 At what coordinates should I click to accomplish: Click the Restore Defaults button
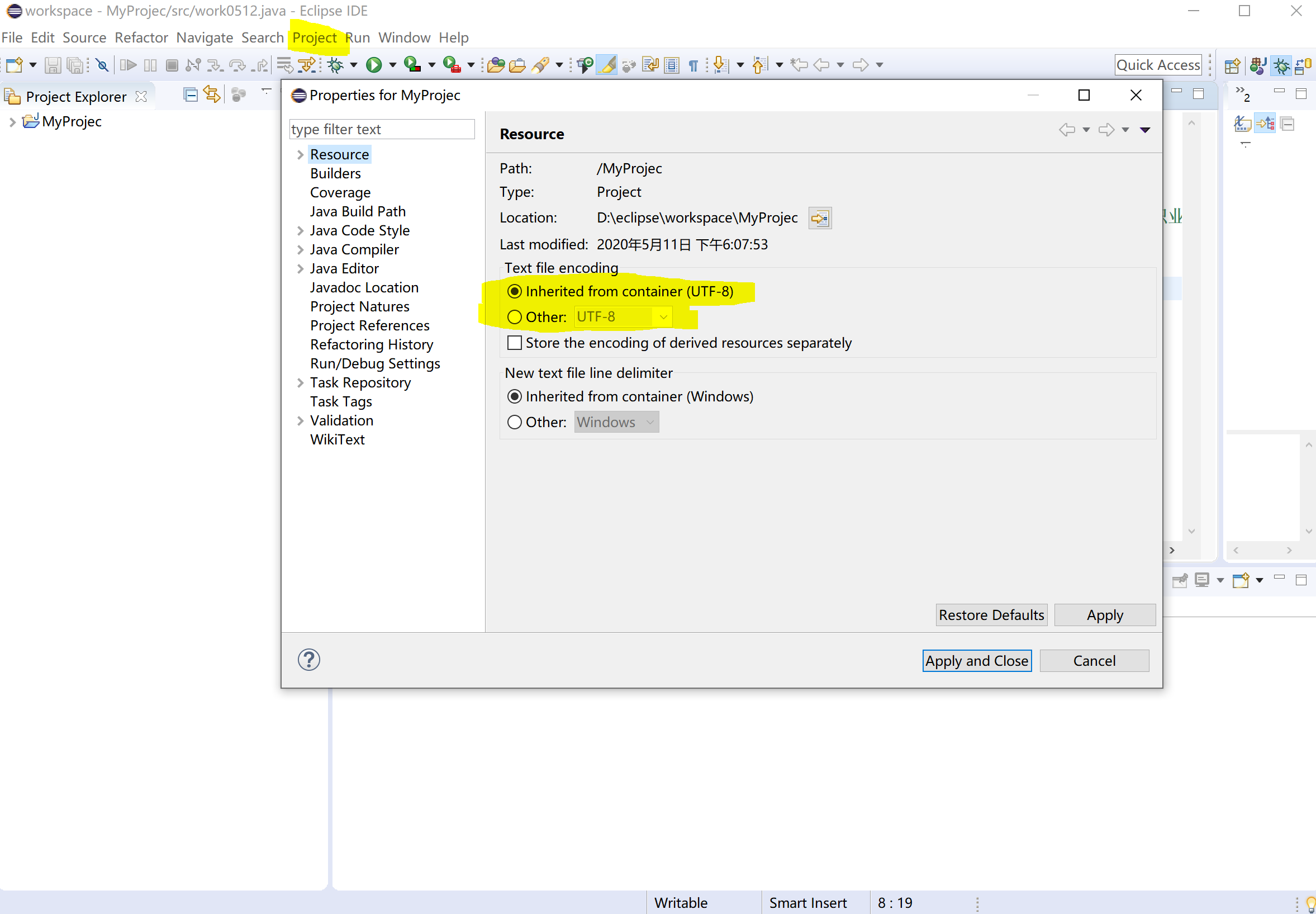tap(991, 614)
